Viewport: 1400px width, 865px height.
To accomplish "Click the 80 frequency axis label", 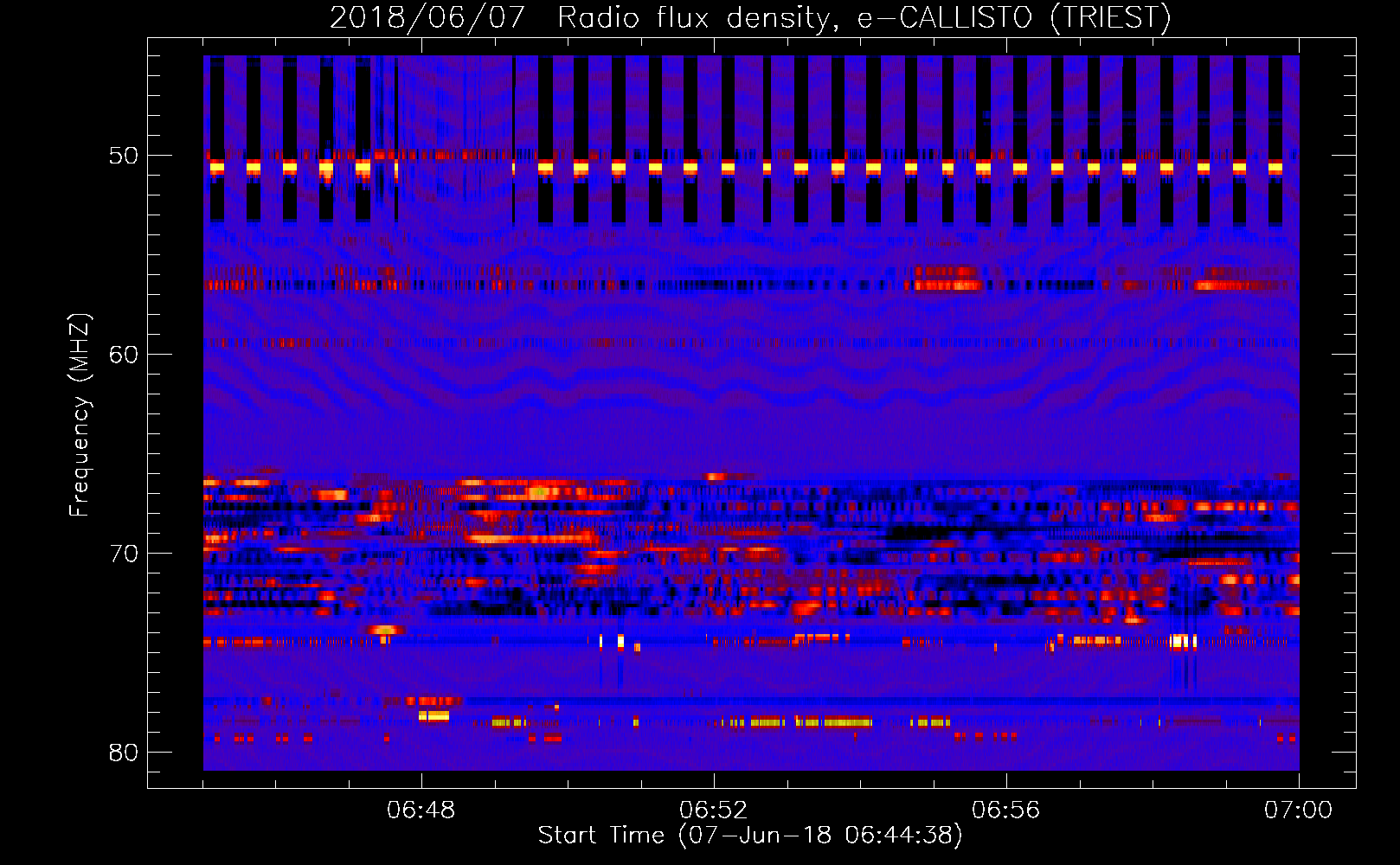I will (124, 753).
